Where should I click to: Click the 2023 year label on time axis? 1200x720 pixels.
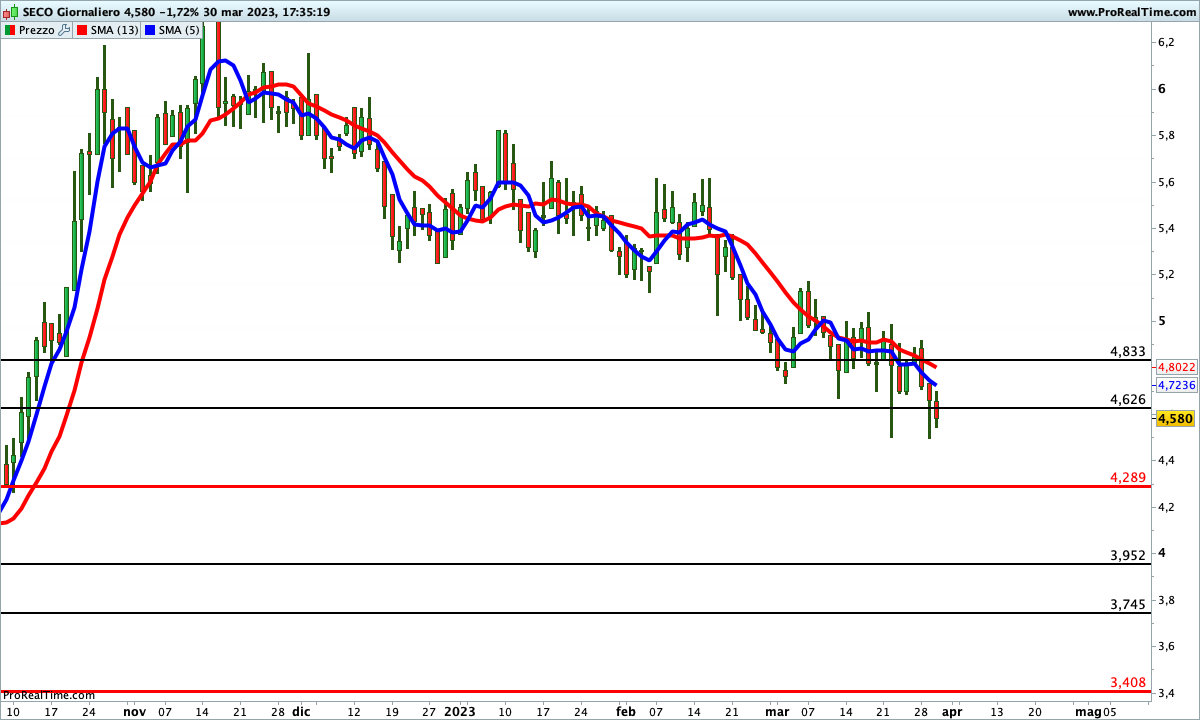pyautogui.click(x=460, y=712)
